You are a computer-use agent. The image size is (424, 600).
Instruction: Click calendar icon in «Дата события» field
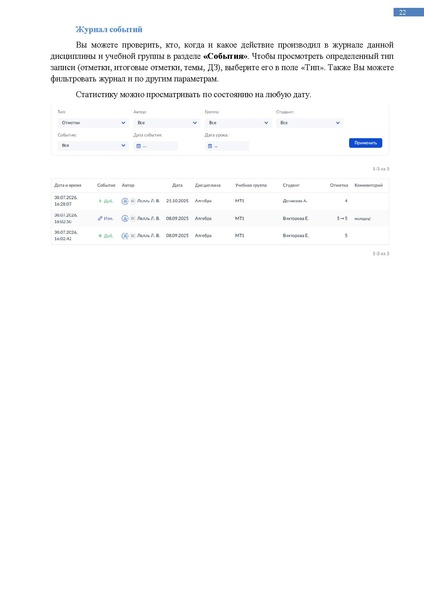click(139, 146)
